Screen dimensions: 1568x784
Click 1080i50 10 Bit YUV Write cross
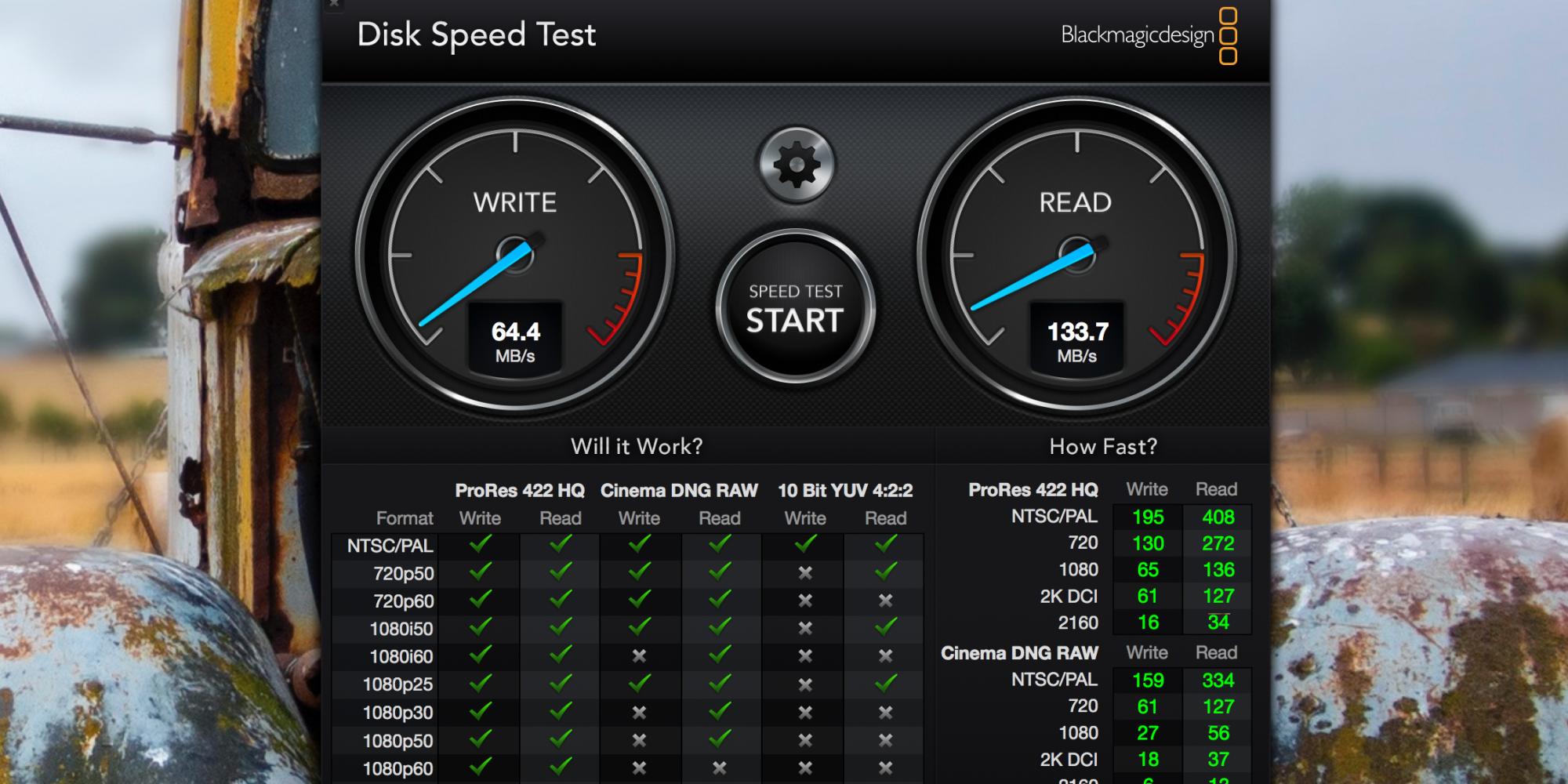click(805, 629)
